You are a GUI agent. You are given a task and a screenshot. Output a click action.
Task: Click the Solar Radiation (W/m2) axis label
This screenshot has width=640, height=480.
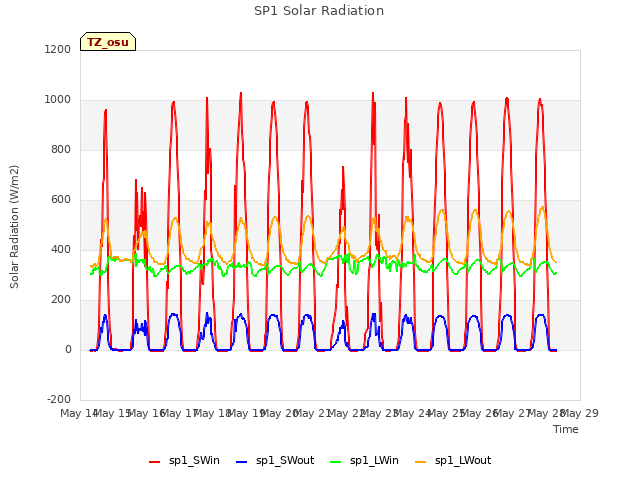tap(14, 227)
